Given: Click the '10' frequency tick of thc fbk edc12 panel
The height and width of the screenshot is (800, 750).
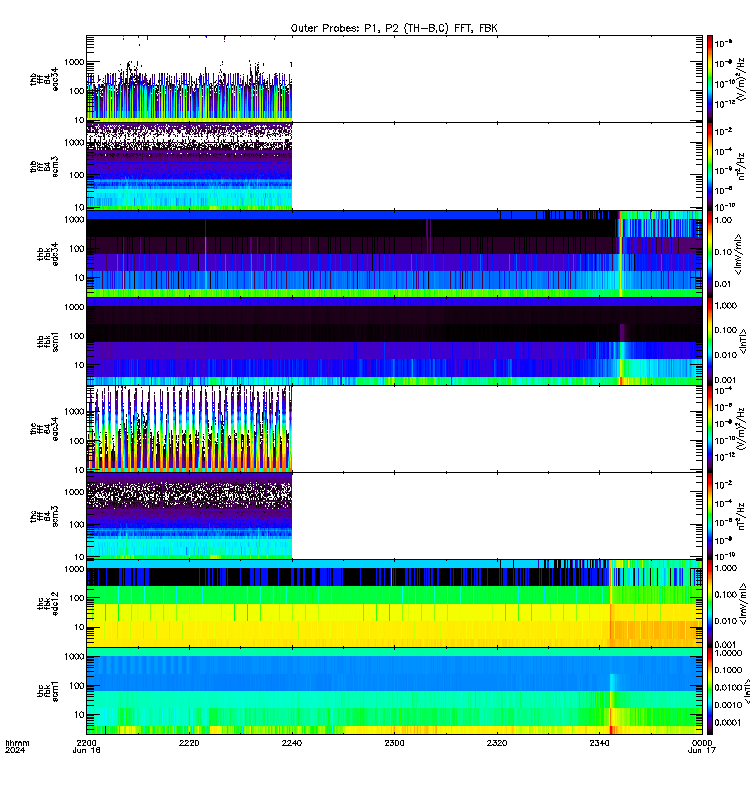Looking at the screenshot, I should (80, 627).
